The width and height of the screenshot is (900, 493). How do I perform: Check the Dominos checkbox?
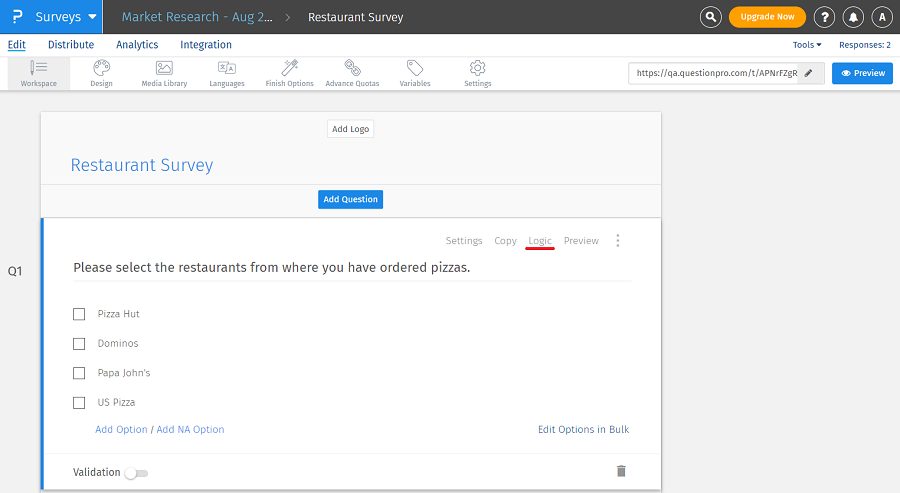[x=79, y=344]
